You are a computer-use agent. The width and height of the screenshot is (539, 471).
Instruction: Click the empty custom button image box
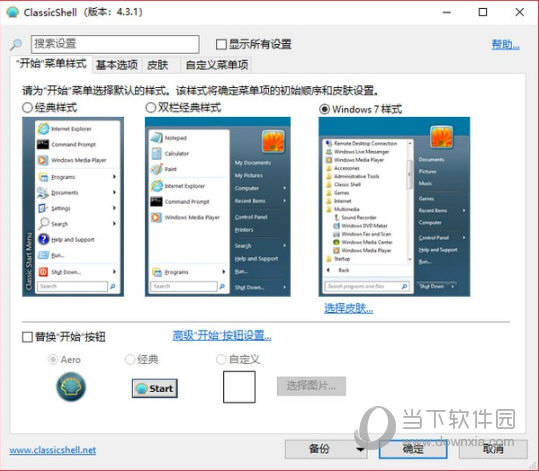(239, 387)
